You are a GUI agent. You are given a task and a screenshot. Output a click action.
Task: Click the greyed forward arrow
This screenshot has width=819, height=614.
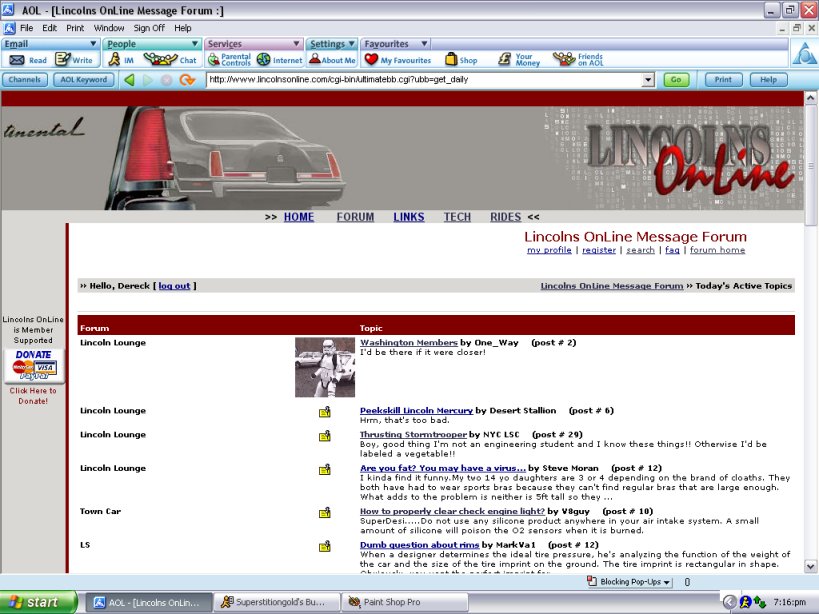click(148, 80)
